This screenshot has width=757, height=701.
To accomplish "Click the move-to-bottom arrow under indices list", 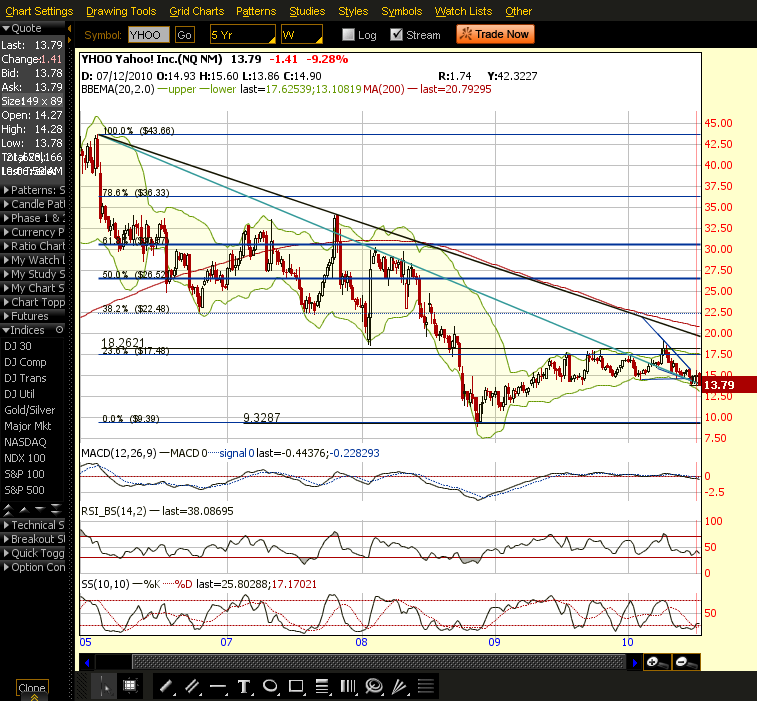I will tap(56, 509).
